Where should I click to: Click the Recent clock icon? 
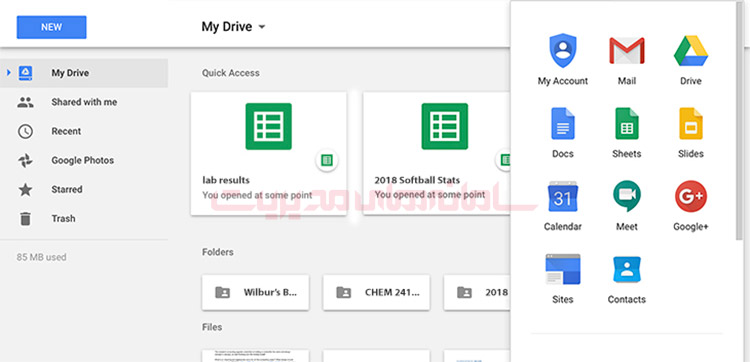click(x=25, y=131)
